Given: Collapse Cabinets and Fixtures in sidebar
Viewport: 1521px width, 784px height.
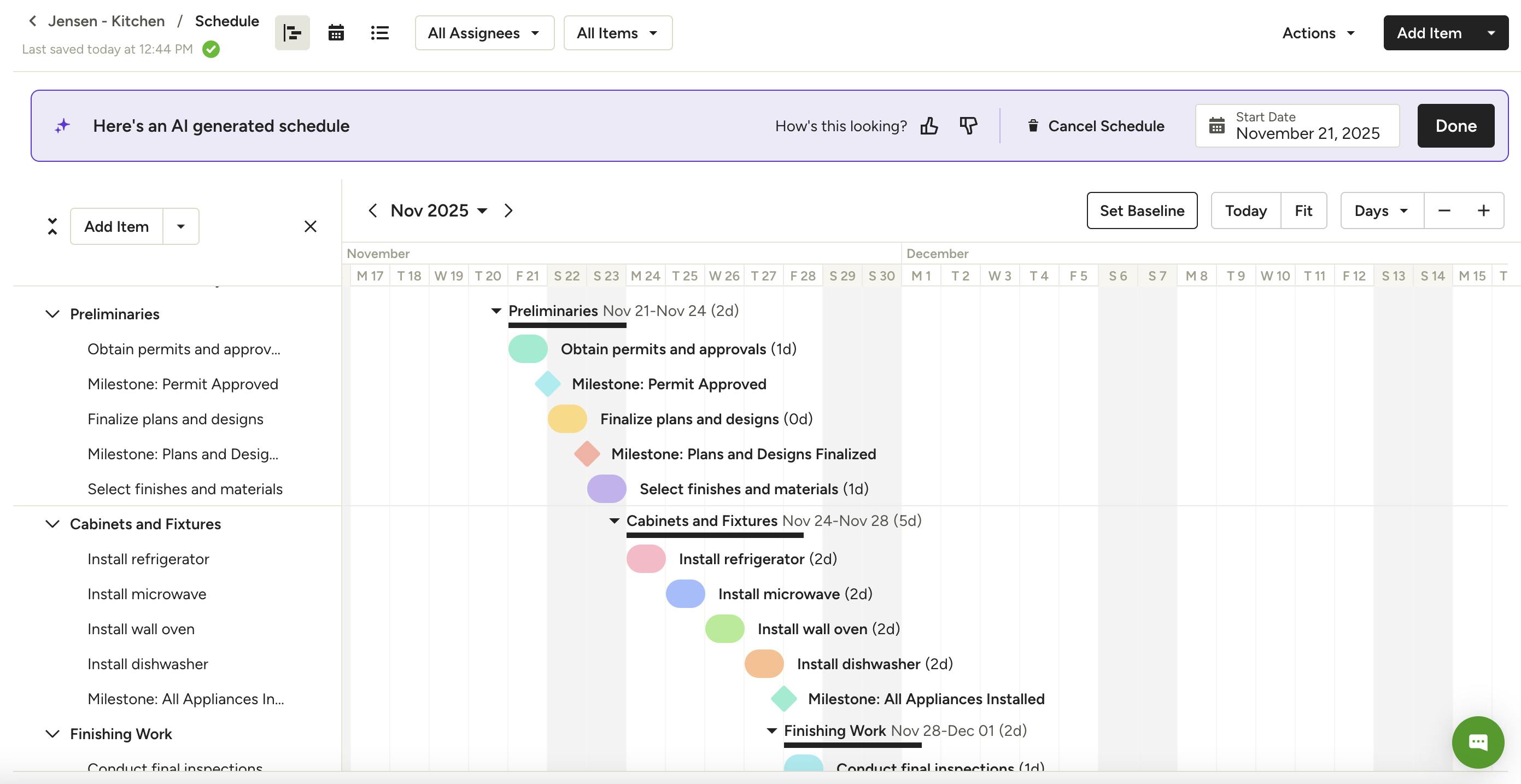Looking at the screenshot, I should tap(52, 524).
